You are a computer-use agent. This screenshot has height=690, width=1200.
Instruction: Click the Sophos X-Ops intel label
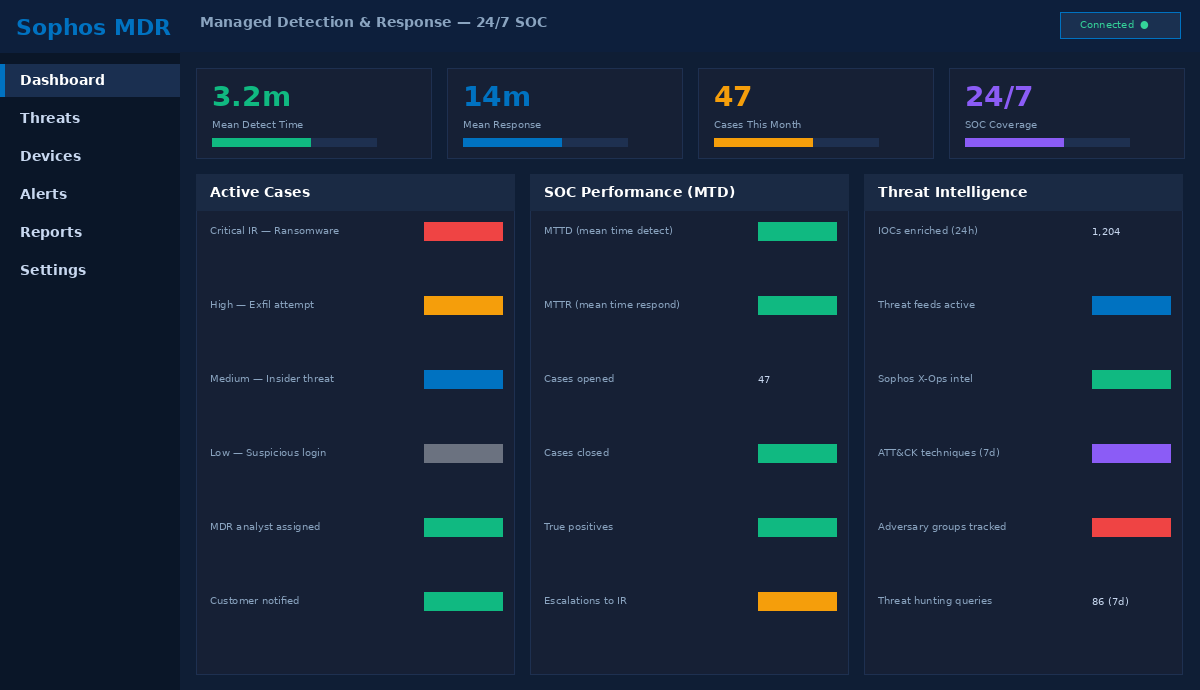(x=925, y=379)
